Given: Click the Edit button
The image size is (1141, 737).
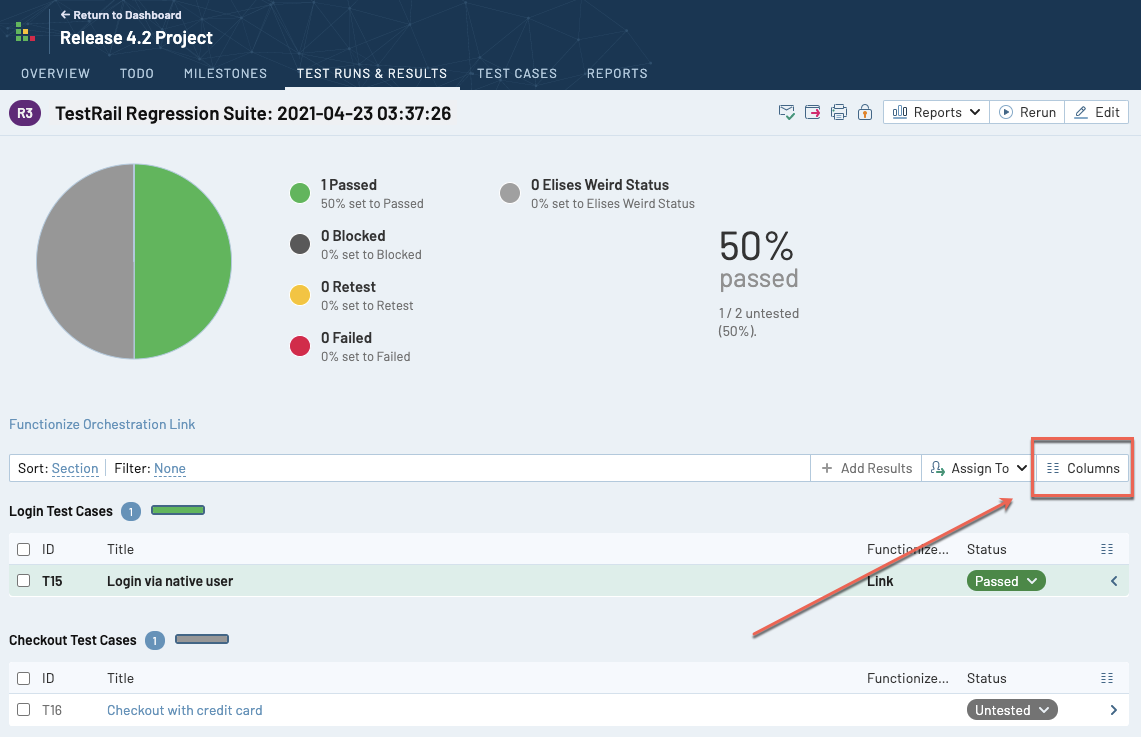Looking at the screenshot, I should point(1097,112).
